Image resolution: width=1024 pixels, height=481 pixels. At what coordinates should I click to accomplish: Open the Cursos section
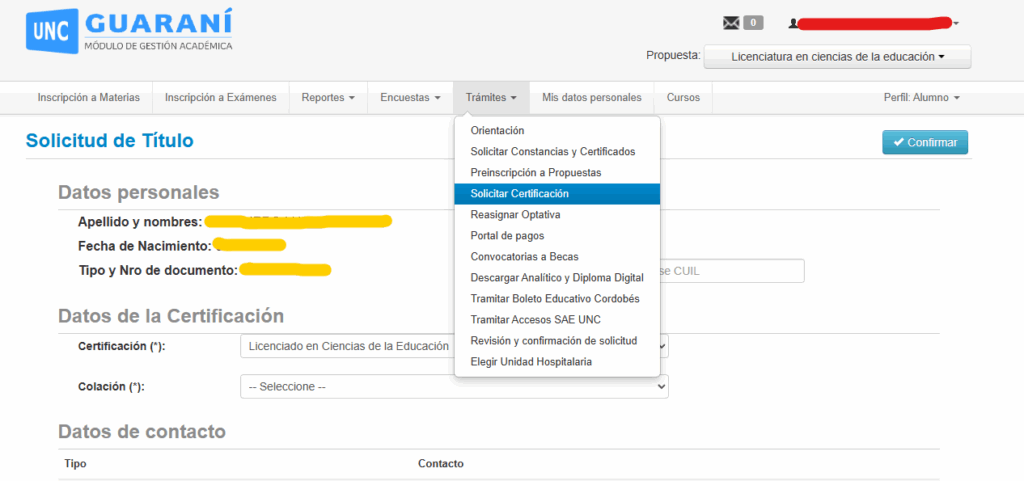683,98
